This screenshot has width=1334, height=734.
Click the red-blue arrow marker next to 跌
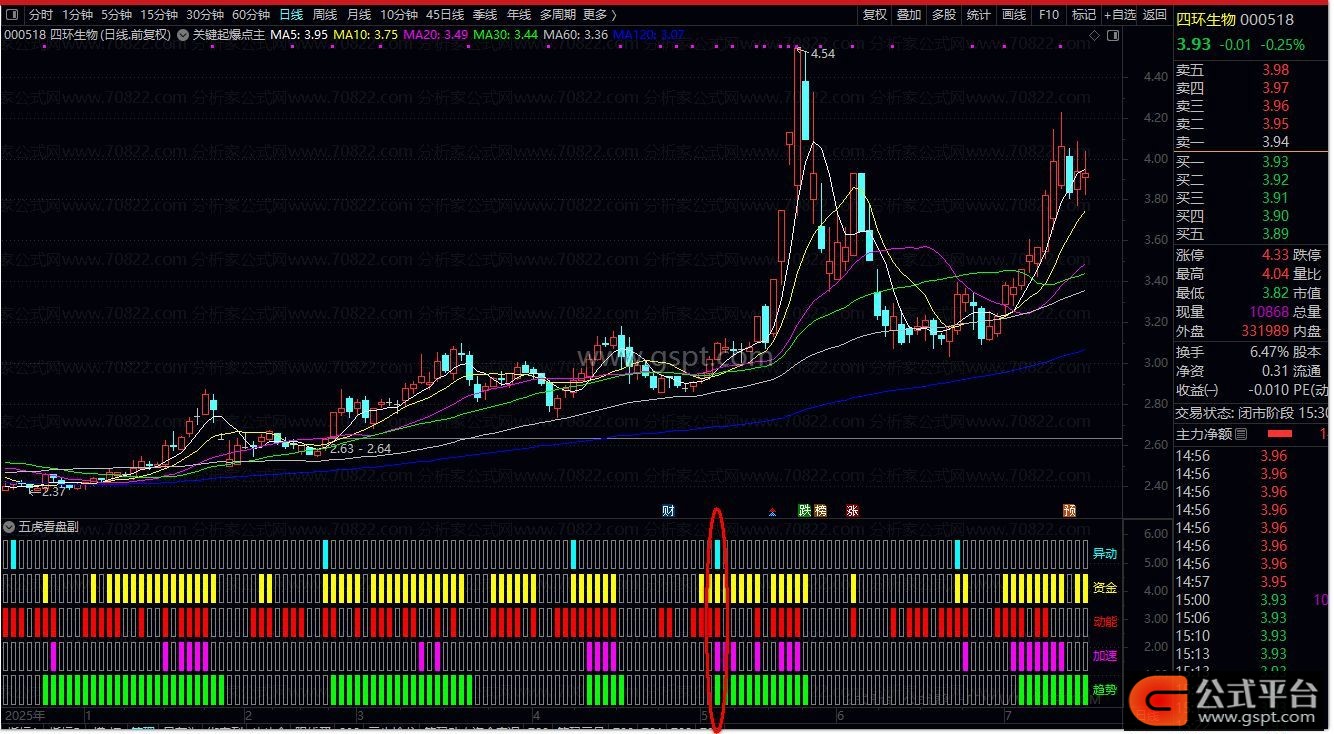click(x=771, y=512)
